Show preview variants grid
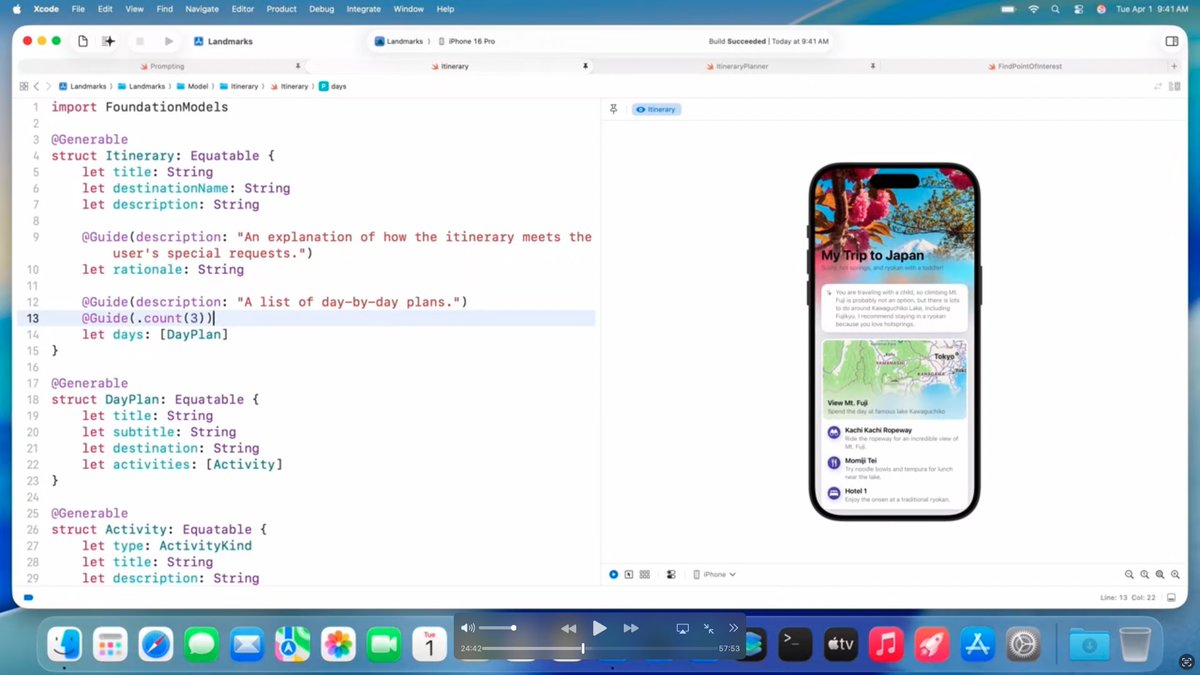Screen dimensions: 1200x675 [x=645, y=574]
